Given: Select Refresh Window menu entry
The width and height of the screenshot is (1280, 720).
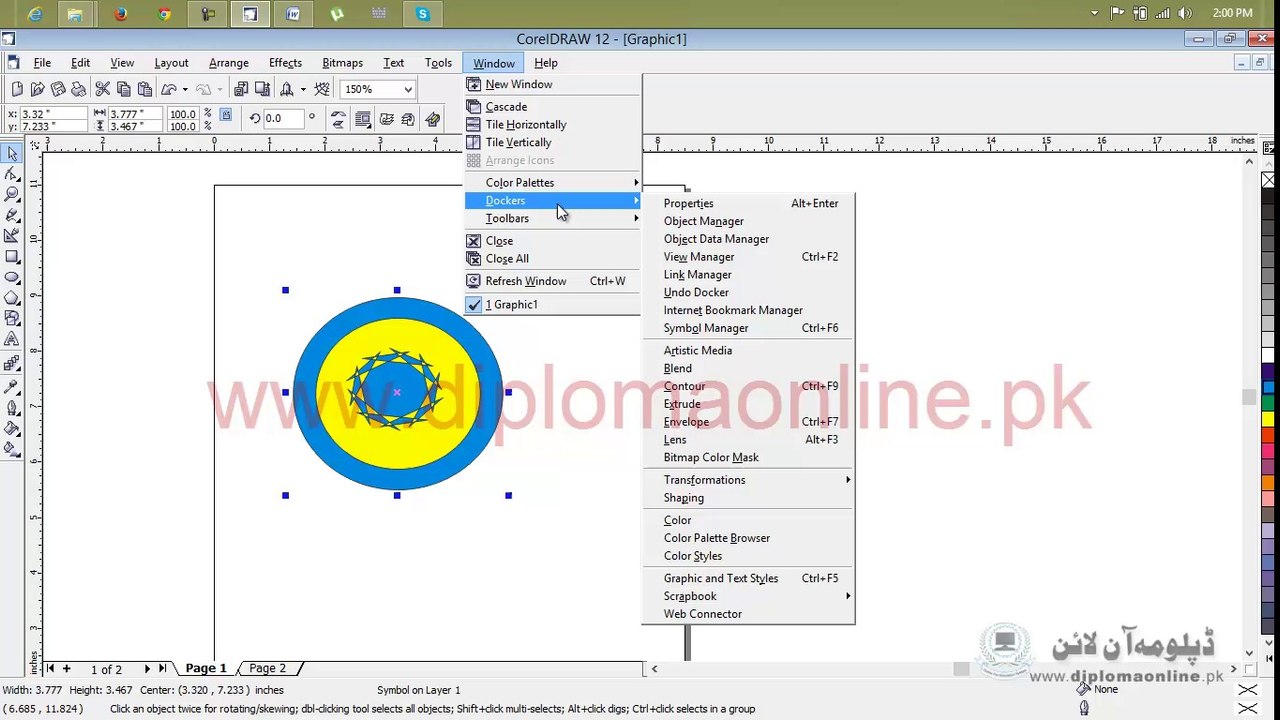Looking at the screenshot, I should point(552,281).
